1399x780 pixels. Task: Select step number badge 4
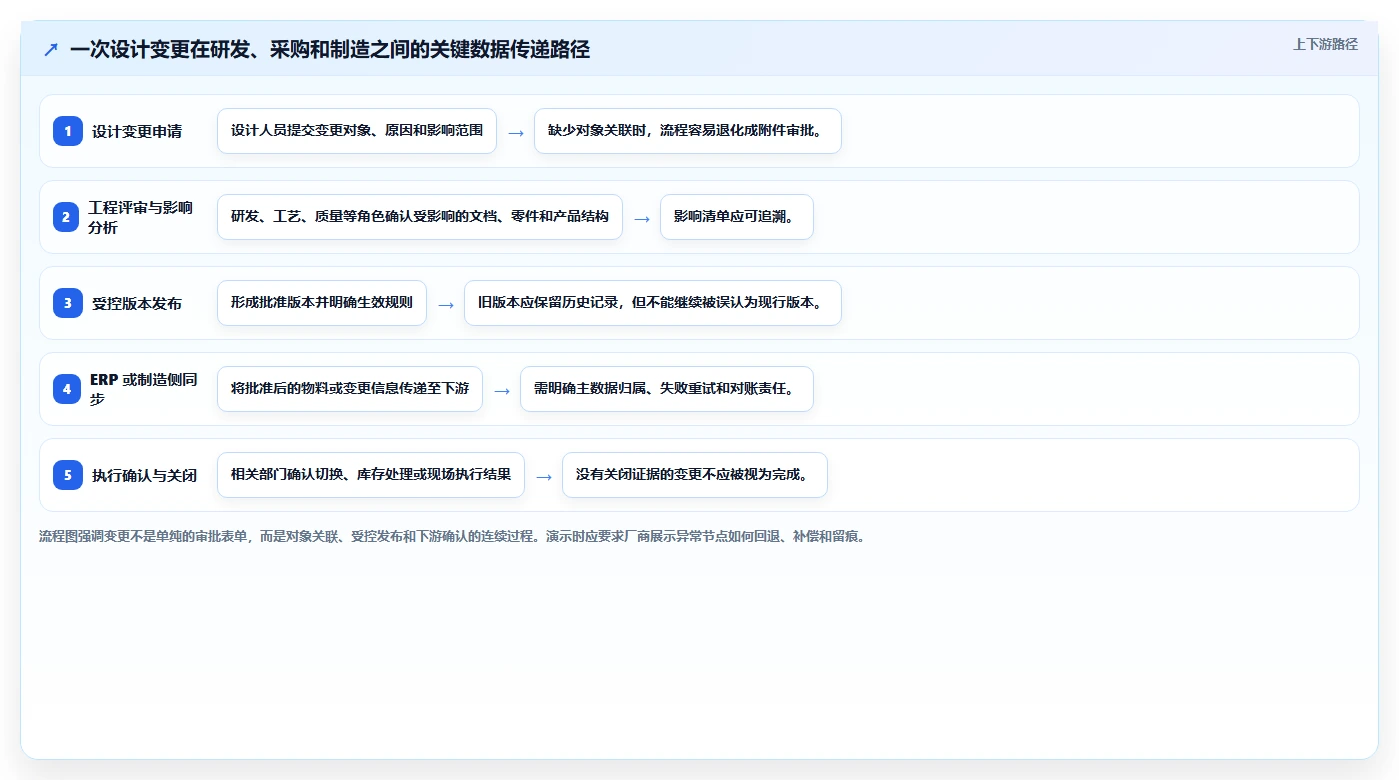coord(68,389)
